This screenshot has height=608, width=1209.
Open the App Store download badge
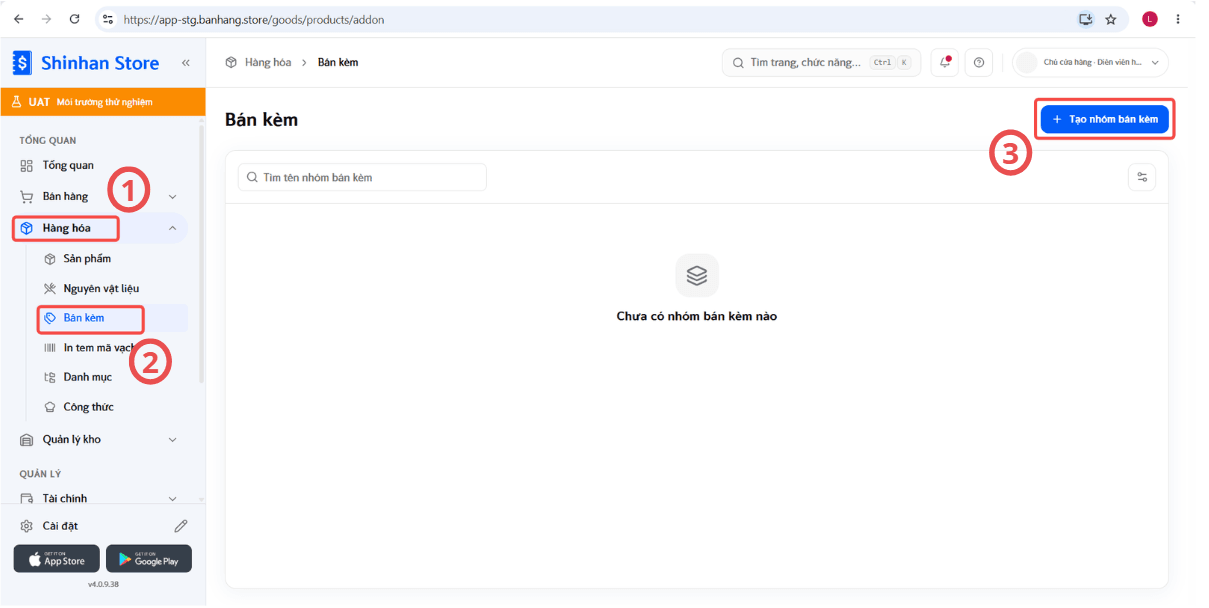click(57, 559)
